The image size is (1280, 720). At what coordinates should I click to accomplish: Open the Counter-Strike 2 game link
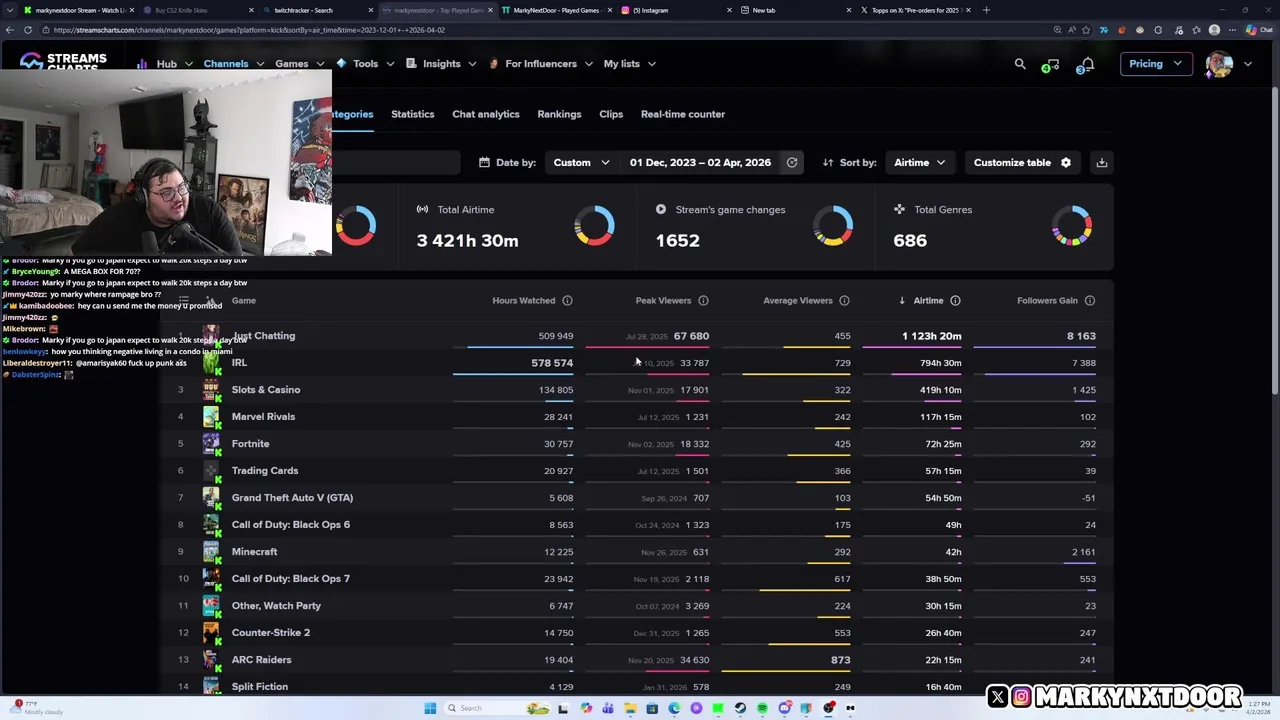point(271,633)
